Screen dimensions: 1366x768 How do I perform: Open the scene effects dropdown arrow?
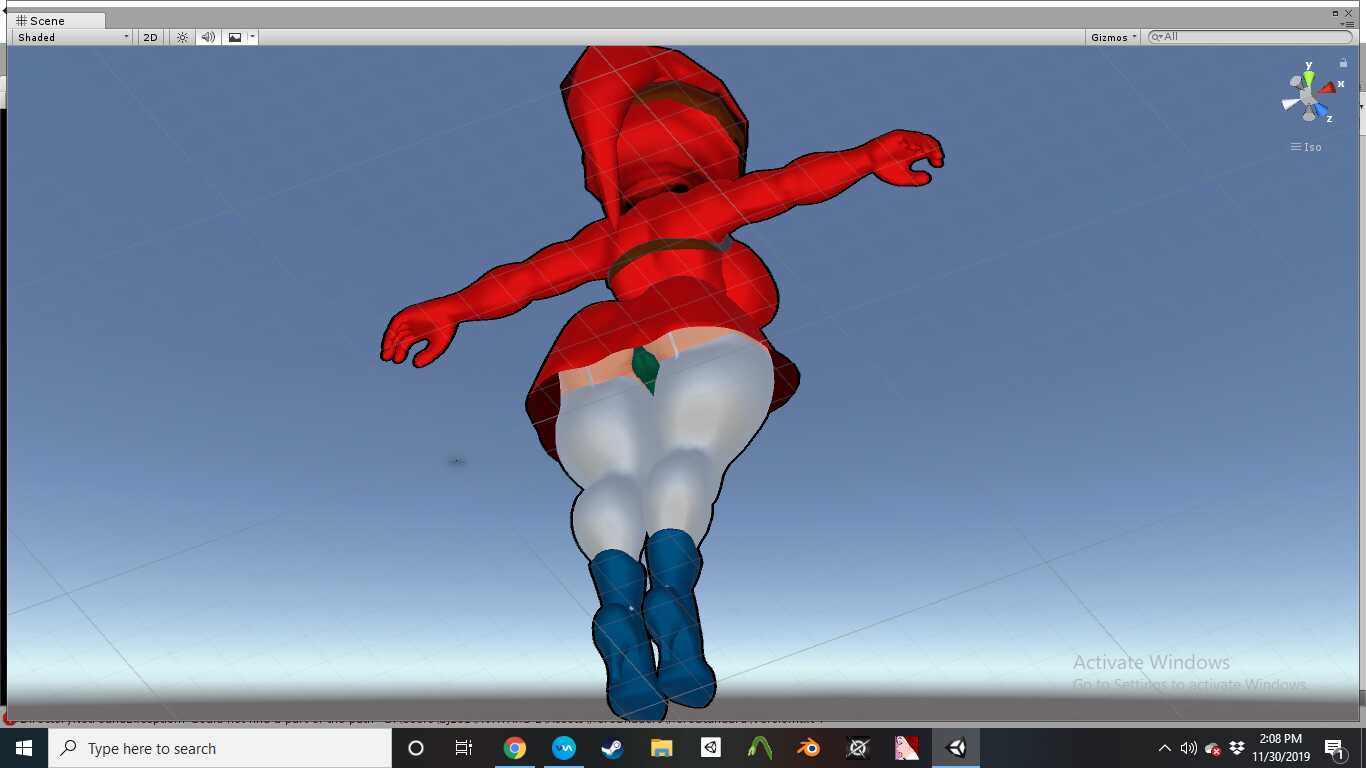253,37
